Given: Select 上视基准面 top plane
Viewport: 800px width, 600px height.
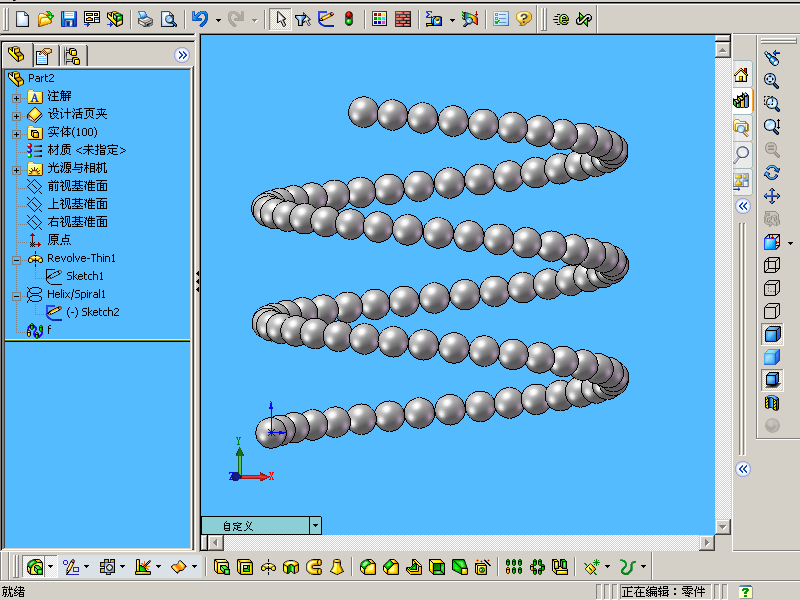Looking at the screenshot, I should (77, 204).
